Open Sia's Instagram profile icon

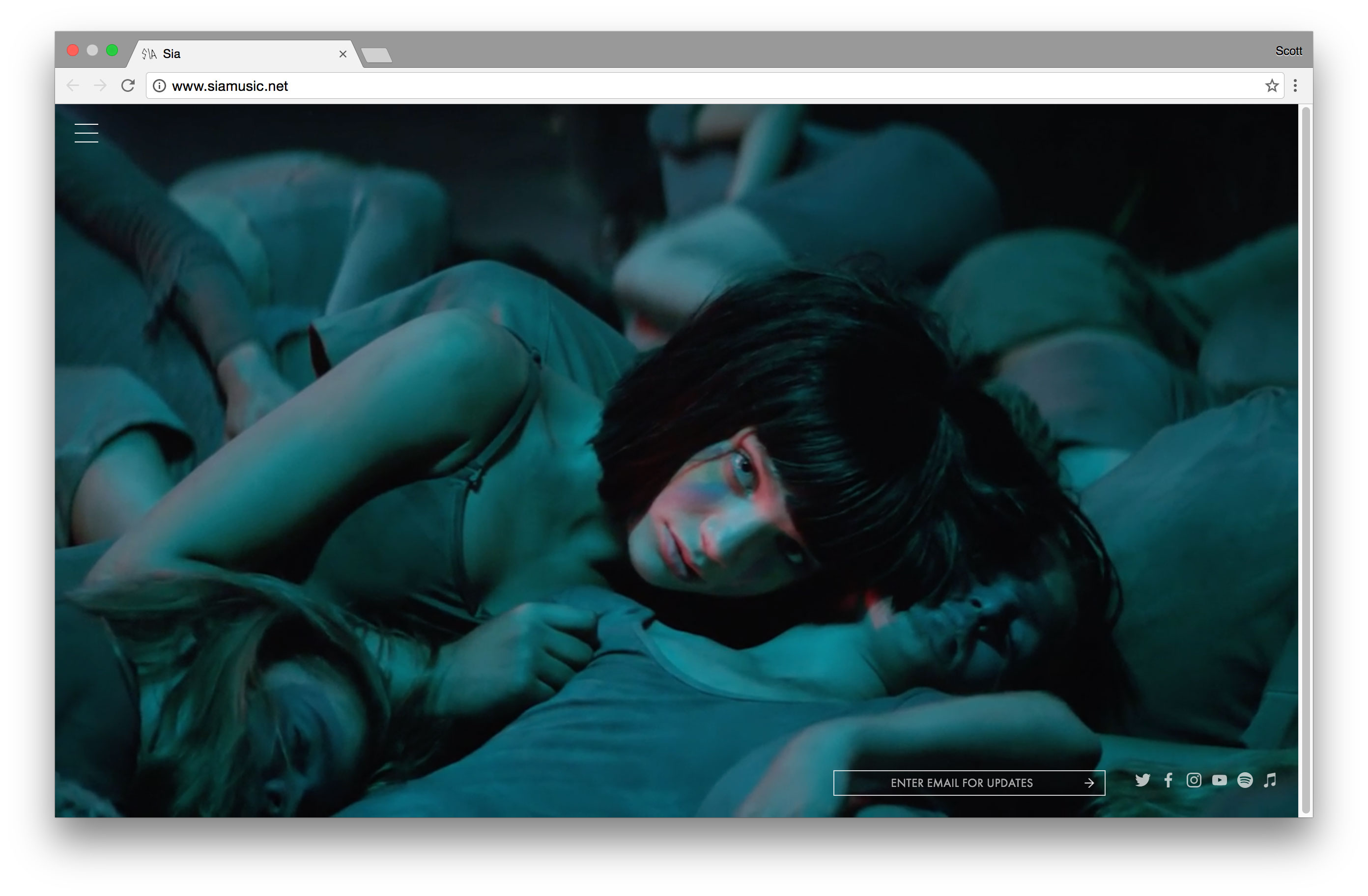click(1193, 780)
